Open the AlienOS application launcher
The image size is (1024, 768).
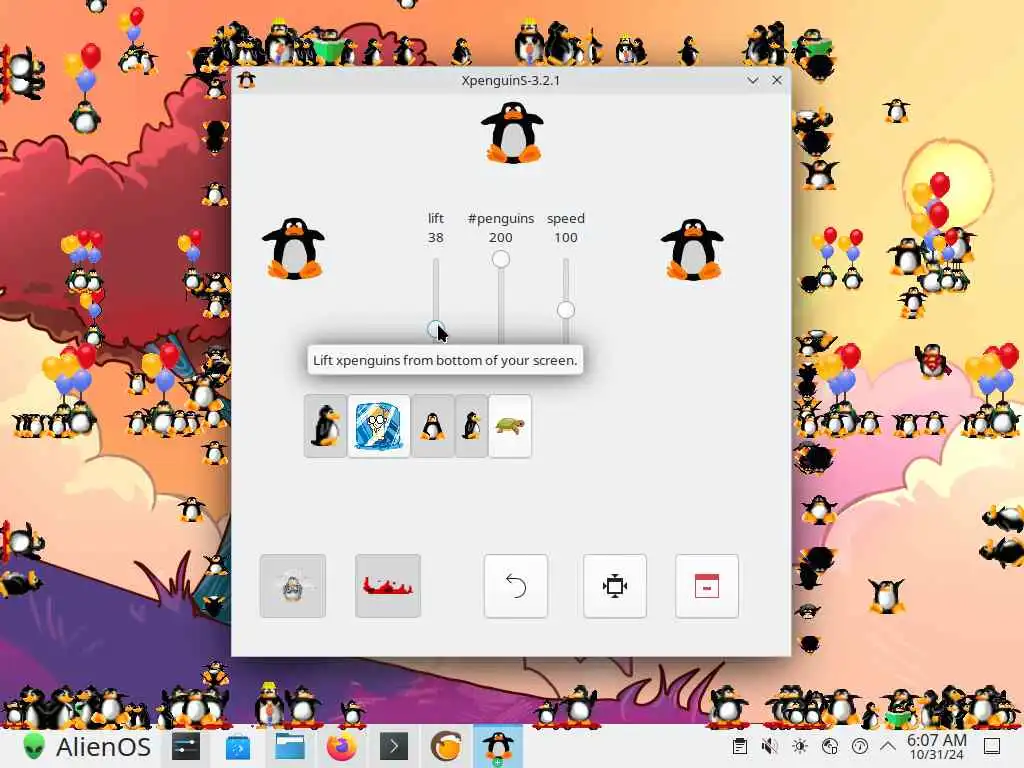tap(87, 746)
